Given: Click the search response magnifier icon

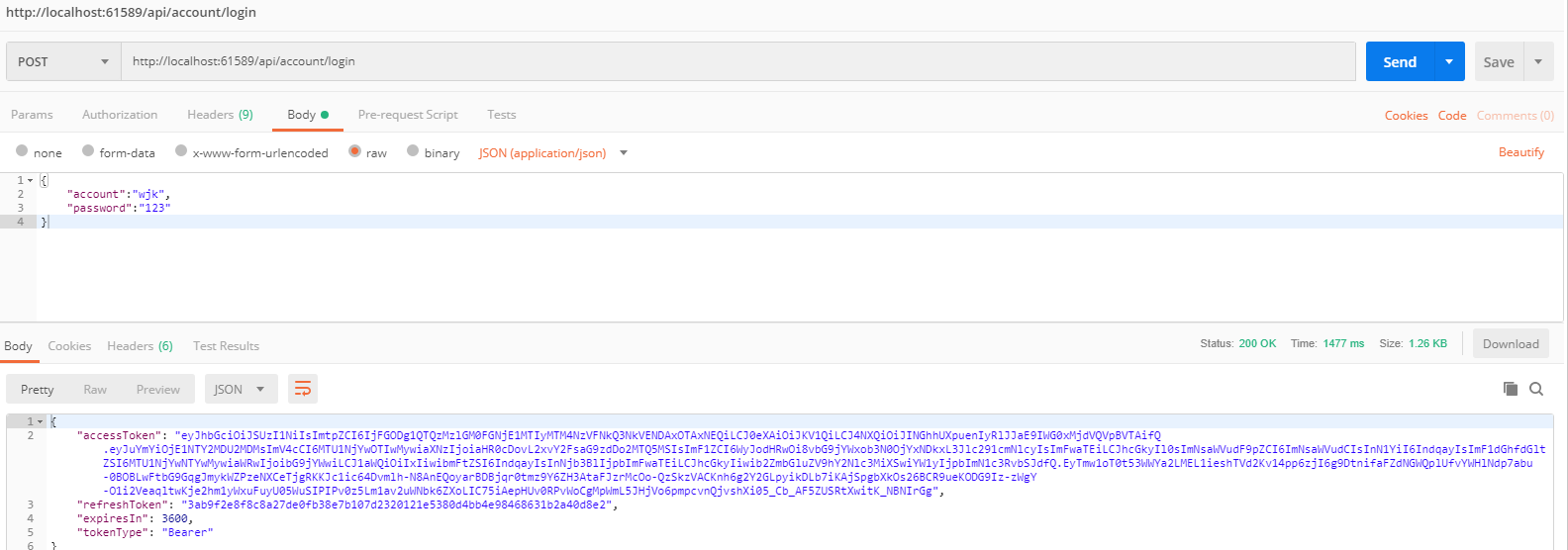Looking at the screenshot, I should click(1536, 389).
